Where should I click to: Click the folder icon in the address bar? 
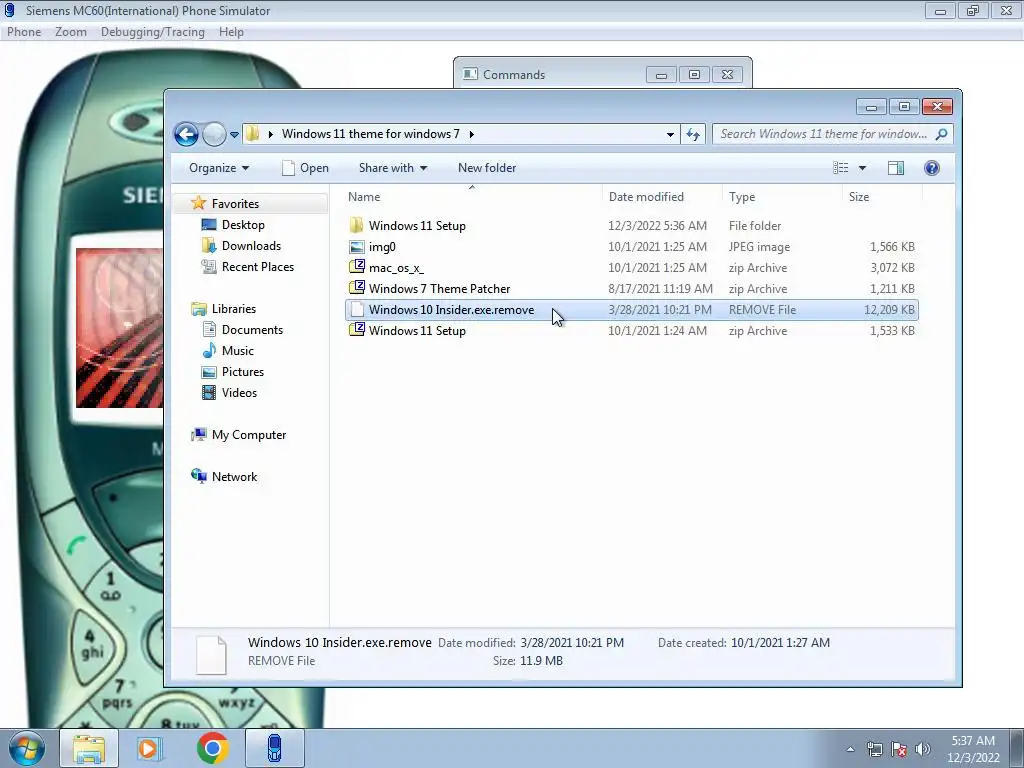pos(253,134)
